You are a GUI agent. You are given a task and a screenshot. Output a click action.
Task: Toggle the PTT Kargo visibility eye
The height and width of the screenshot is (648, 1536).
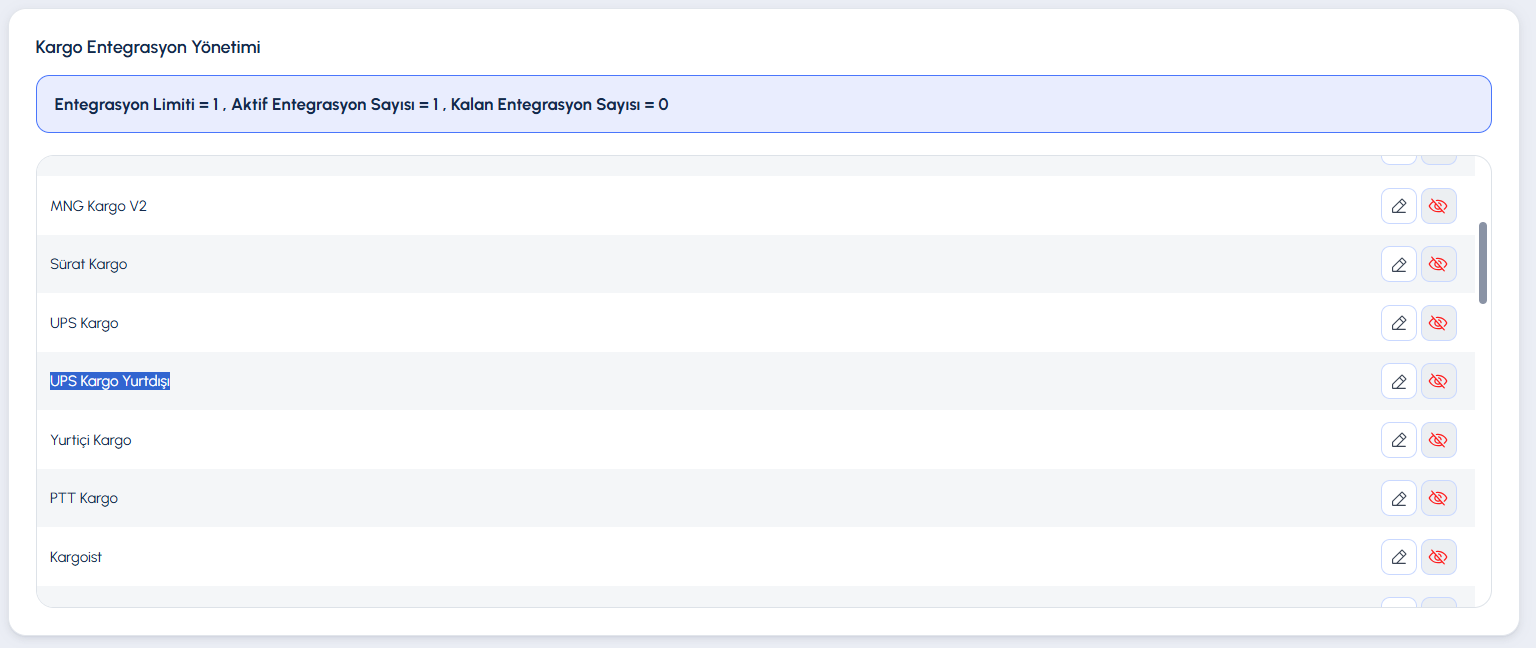1439,498
